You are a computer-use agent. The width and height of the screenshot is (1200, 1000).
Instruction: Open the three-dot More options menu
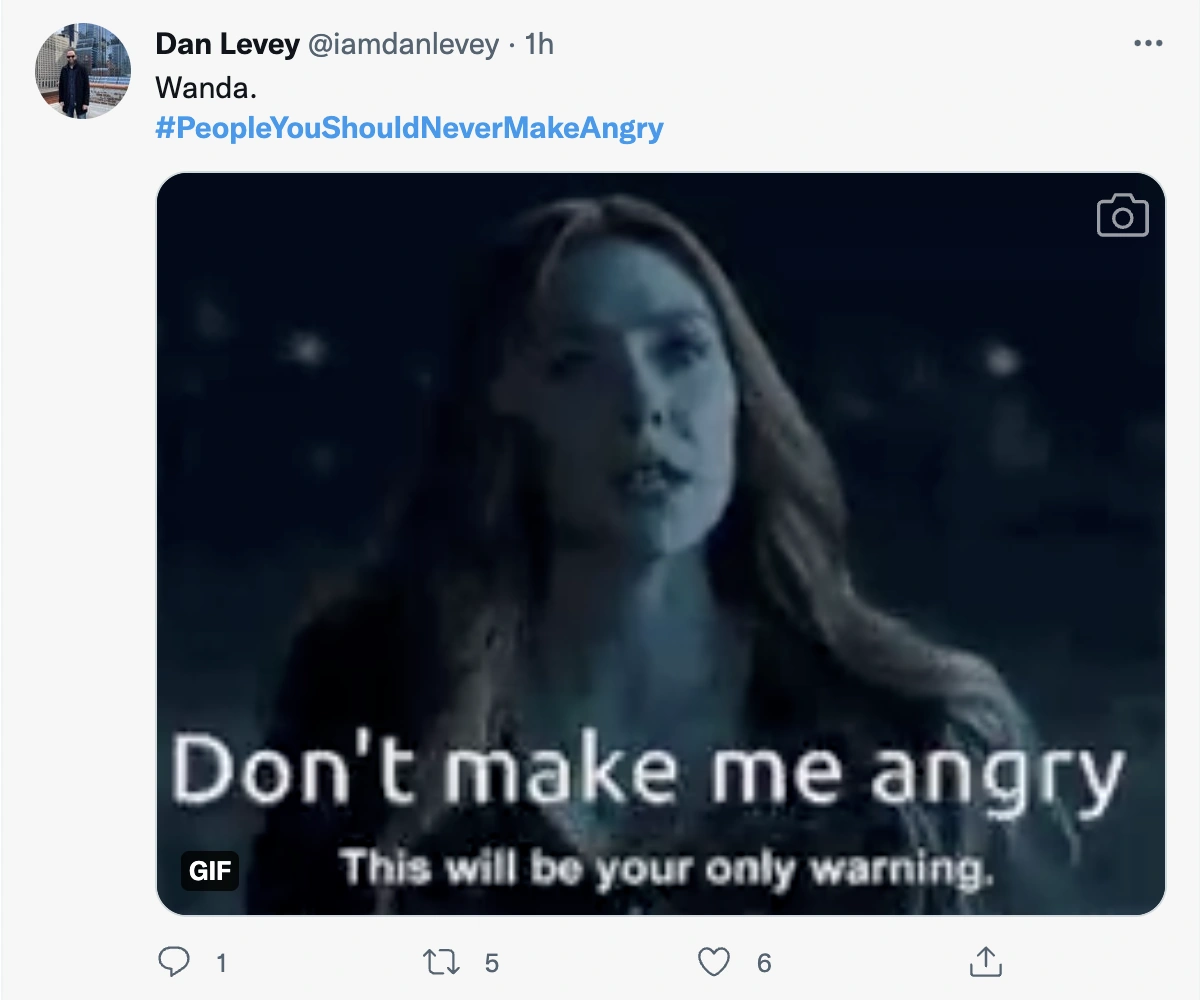[x=1147, y=45]
